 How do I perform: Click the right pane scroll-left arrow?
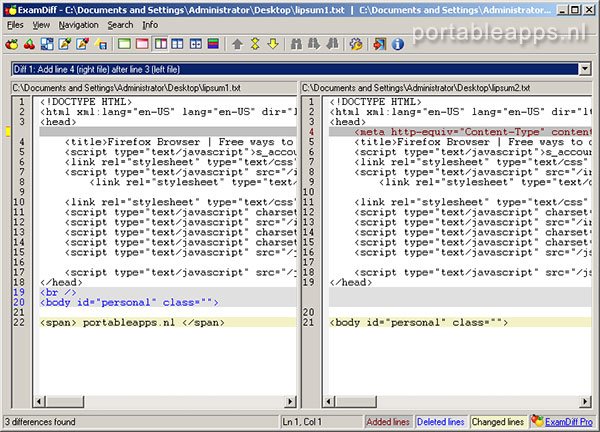[329, 401]
